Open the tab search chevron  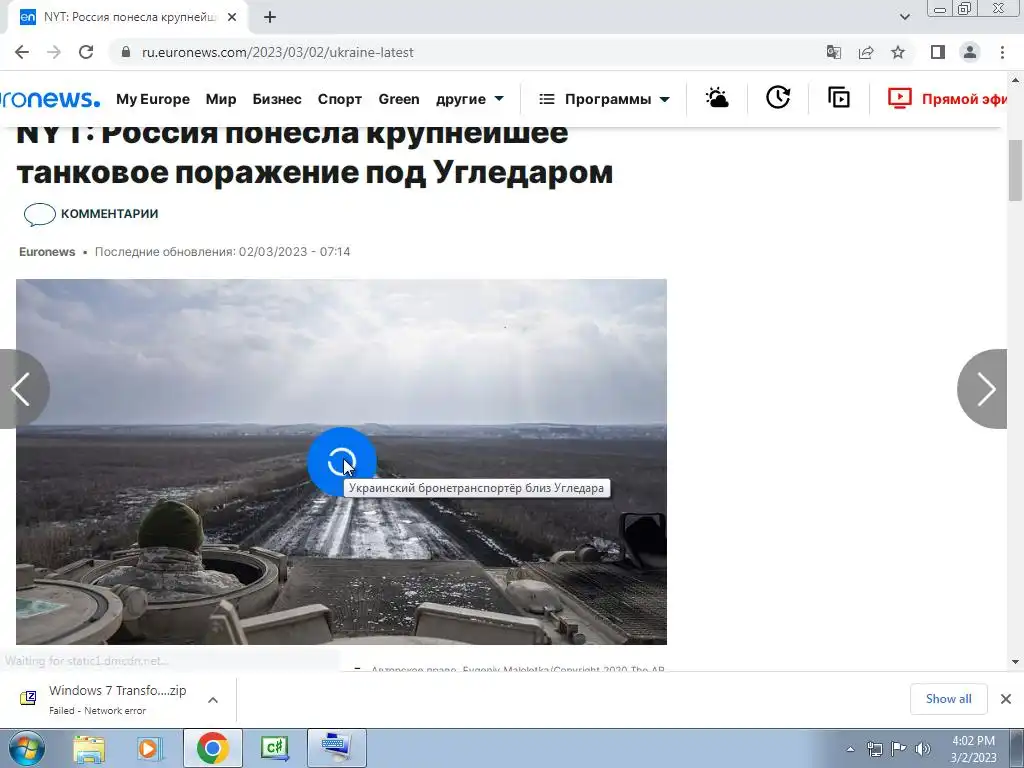[904, 17]
